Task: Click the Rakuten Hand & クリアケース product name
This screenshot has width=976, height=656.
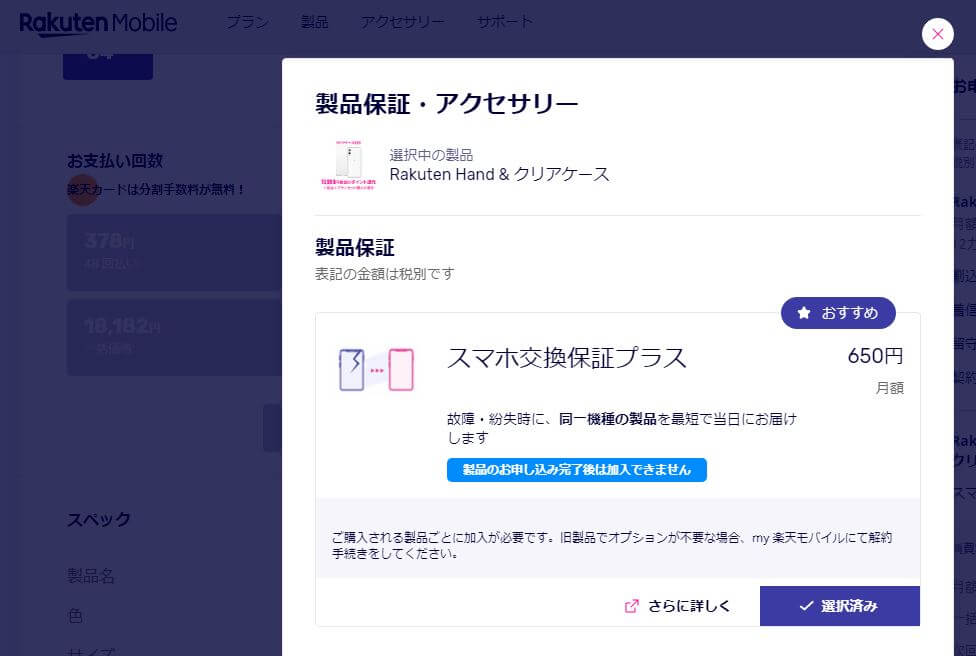Action: point(499,174)
